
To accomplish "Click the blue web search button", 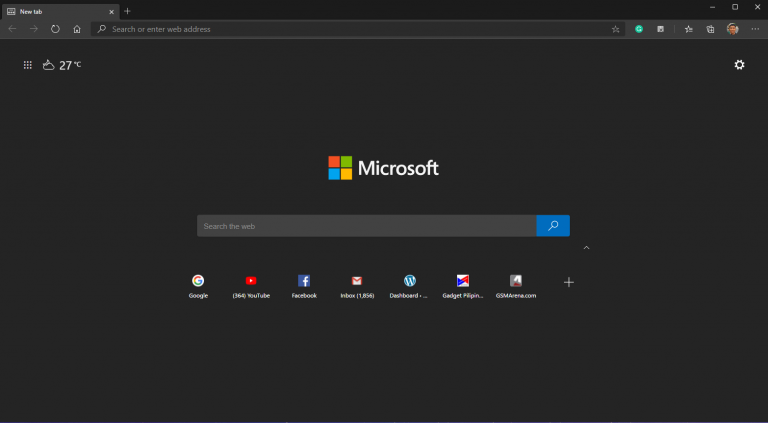I will coord(553,226).
